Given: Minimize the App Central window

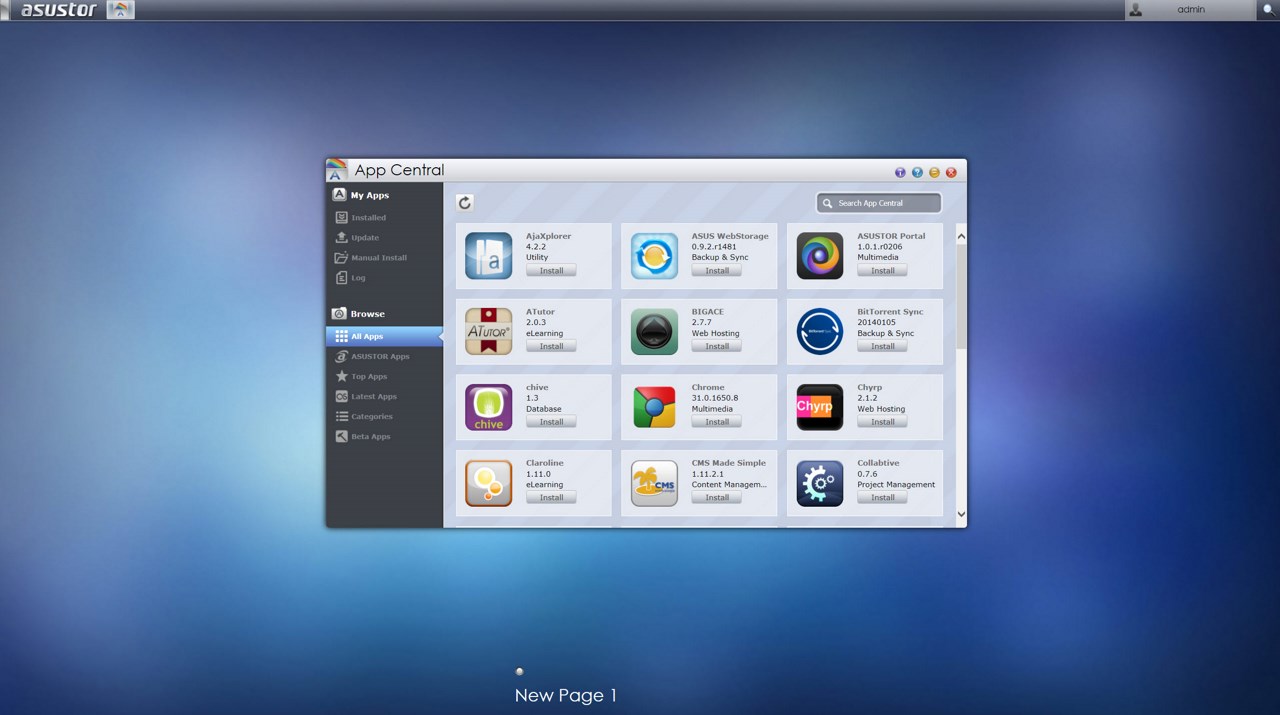Looking at the screenshot, I should click(x=934, y=172).
